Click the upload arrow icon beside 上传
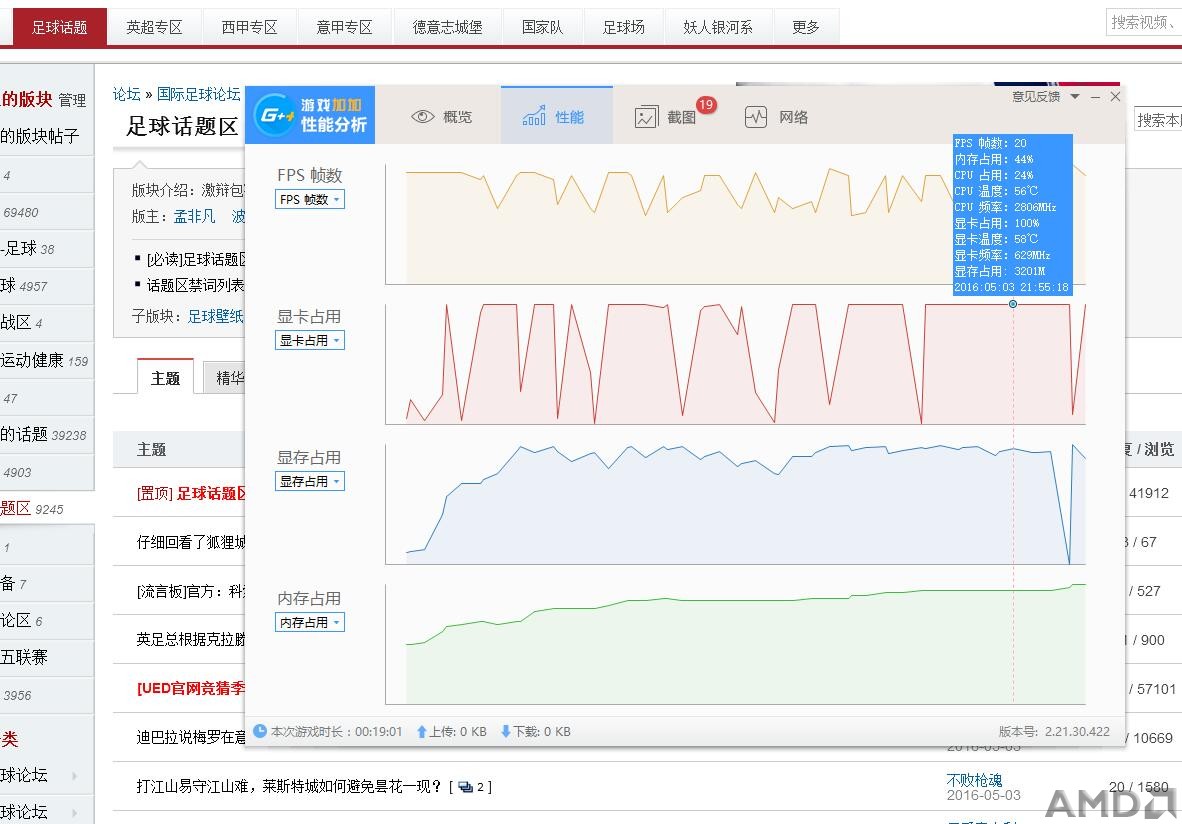This screenshot has width=1182, height=824. [x=422, y=731]
